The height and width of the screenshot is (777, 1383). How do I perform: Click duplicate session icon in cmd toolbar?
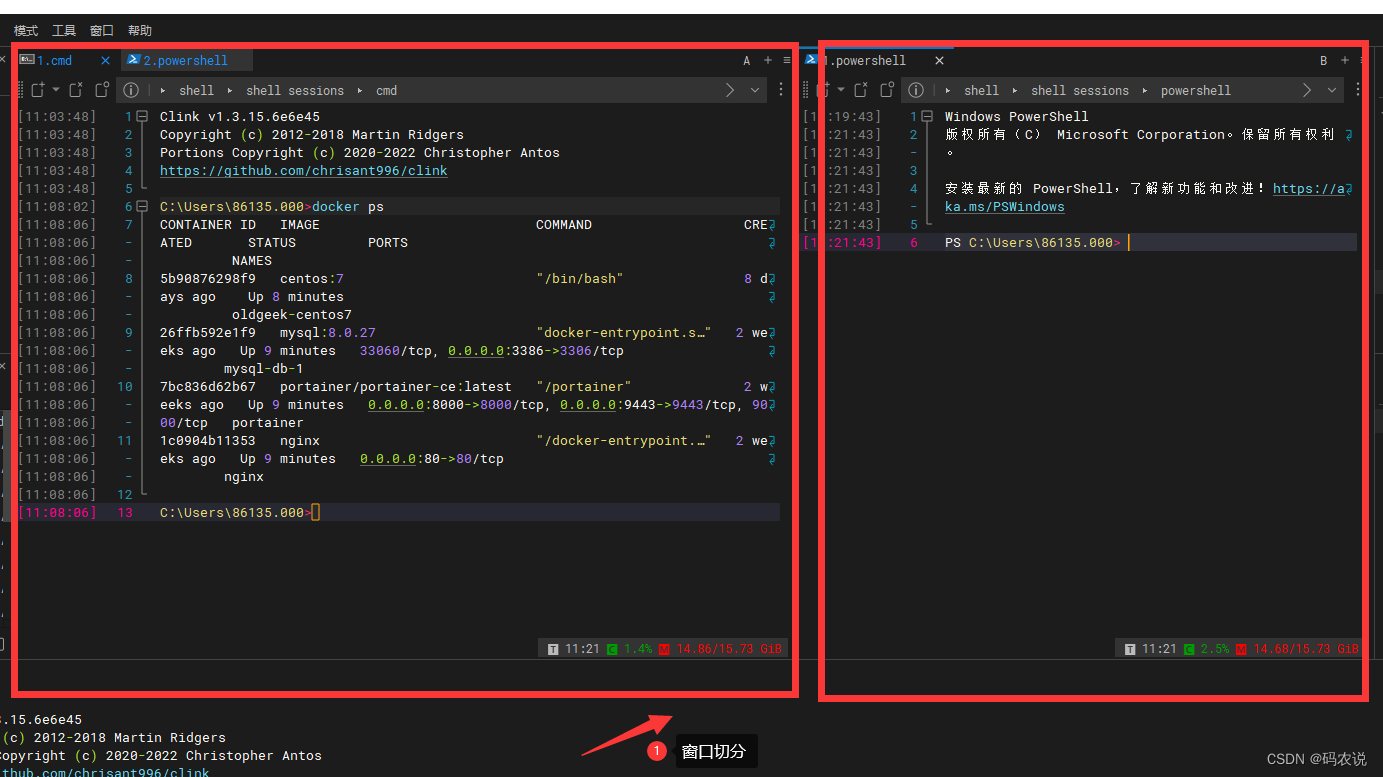[x=101, y=90]
